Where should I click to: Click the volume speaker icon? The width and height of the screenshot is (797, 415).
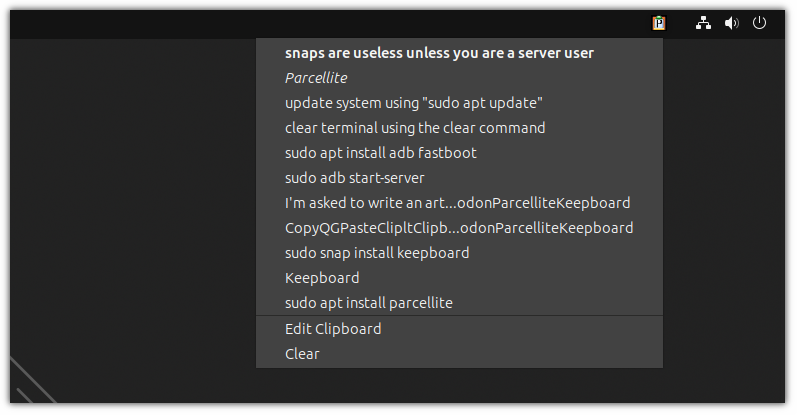coord(731,23)
